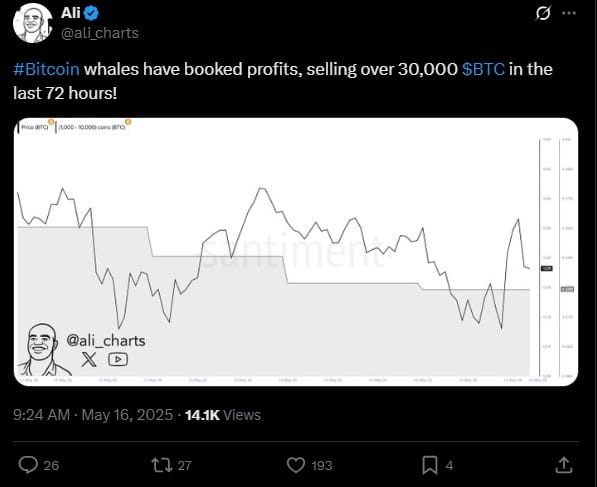The height and width of the screenshot is (487, 597).
Task: Click the reply comment icon
Action: tap(28, 465)
